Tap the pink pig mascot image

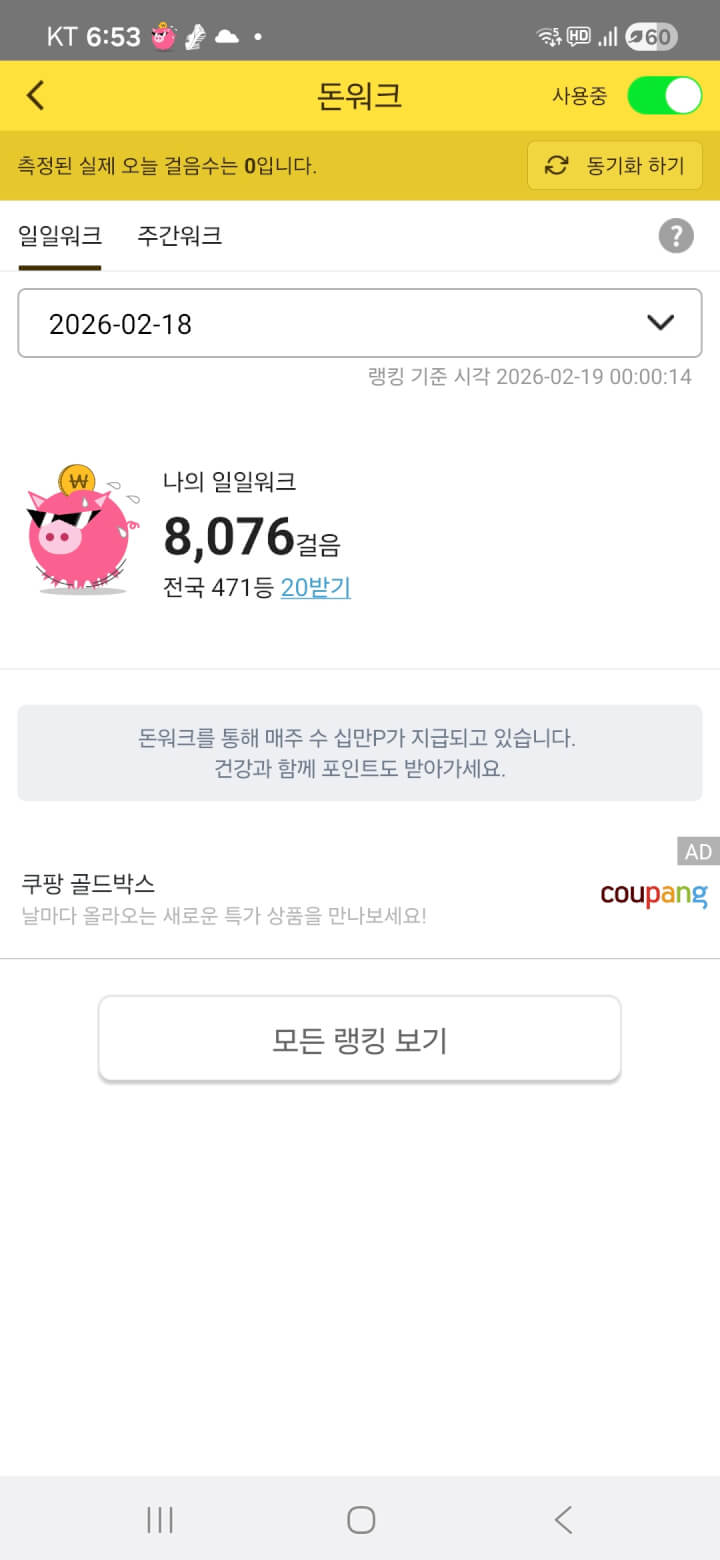coord(78,532)
